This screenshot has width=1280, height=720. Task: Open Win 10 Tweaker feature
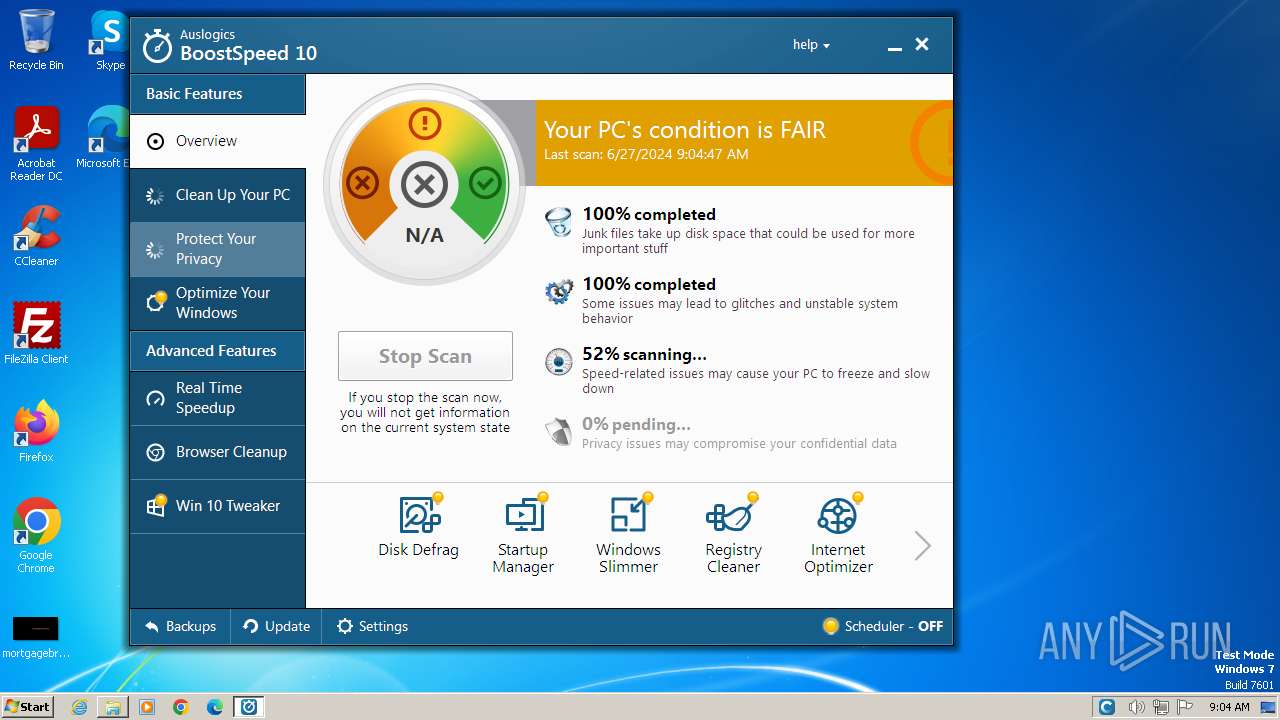[x=218, y=506]
